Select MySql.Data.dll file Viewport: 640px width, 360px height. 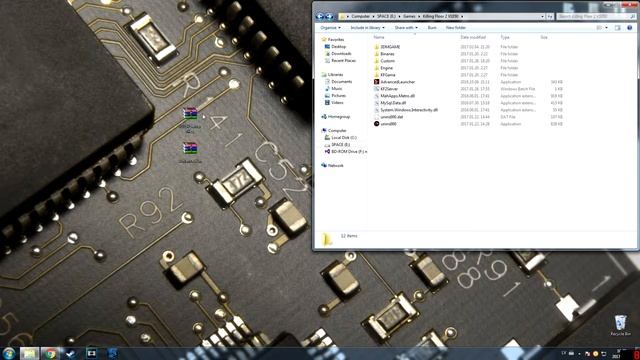[x=390, y=103]
